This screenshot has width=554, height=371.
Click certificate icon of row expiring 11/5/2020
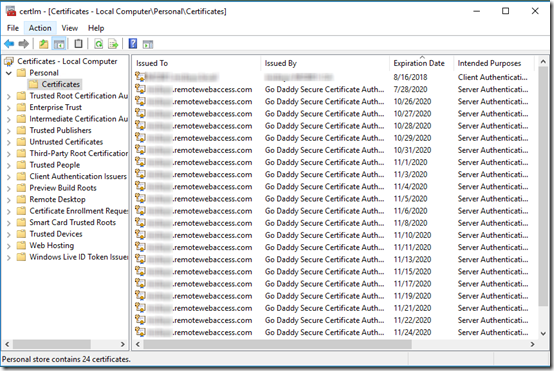pyautogui.click(x=140, y=198)
